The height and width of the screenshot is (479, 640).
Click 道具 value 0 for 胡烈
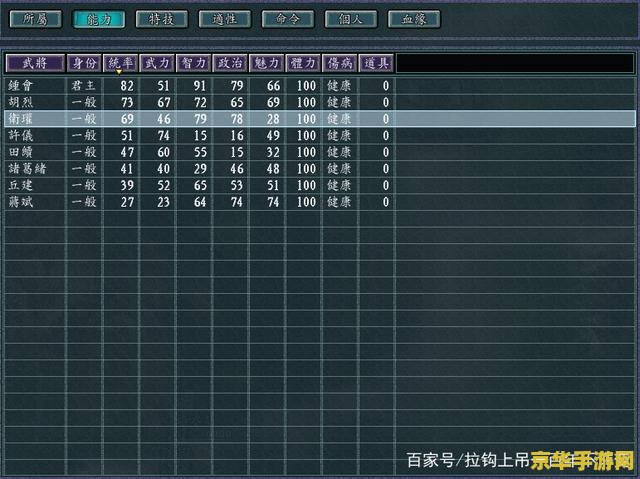386,102
